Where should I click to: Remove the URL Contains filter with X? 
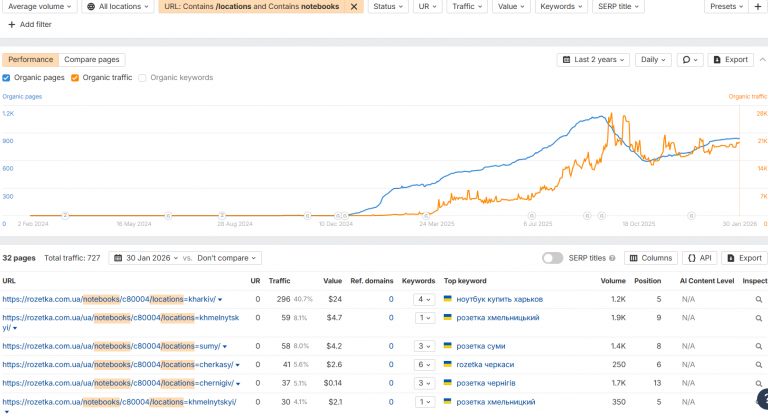[x=354, y=6]
